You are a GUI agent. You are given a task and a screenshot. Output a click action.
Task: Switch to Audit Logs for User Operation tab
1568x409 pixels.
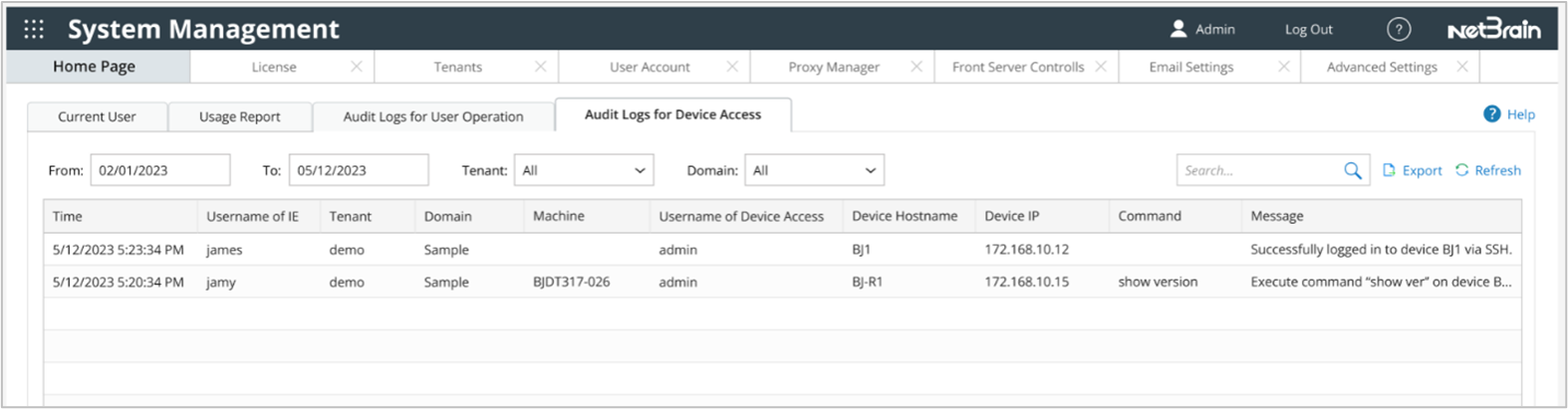432,116
